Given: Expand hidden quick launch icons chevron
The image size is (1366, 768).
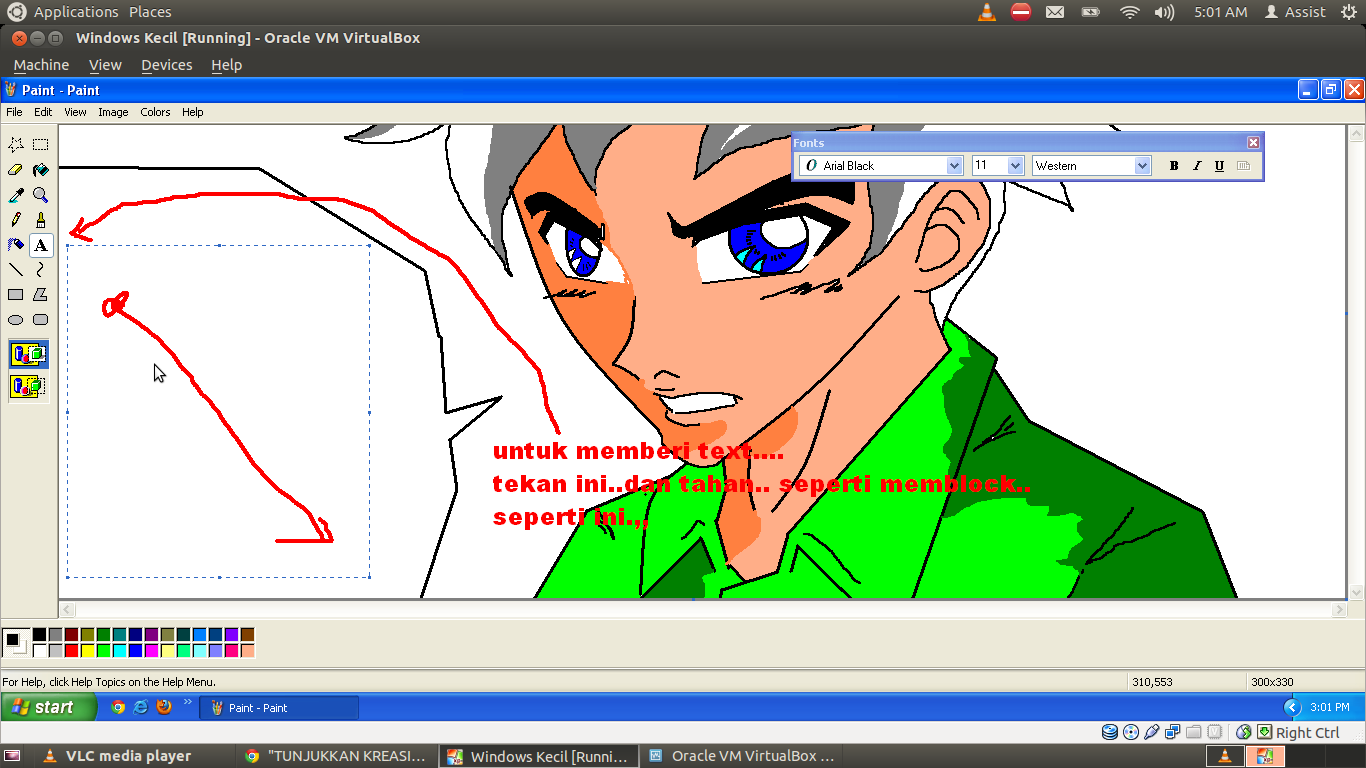Looking at the screenshot, I should [x=187, y=702].
